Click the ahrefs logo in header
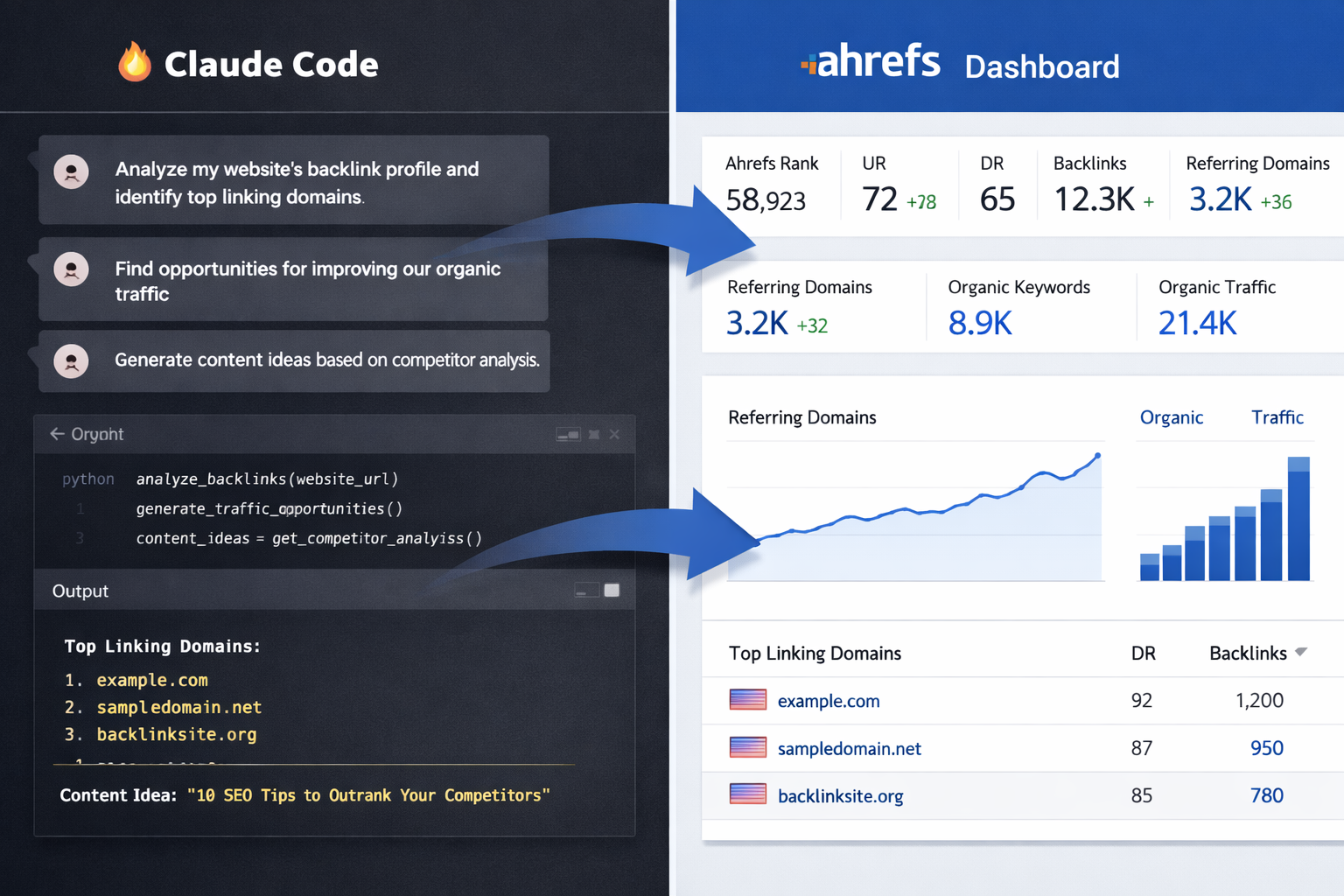This screenshot has width=1344, height=896. pyautogui.click(x=871, y=61)
